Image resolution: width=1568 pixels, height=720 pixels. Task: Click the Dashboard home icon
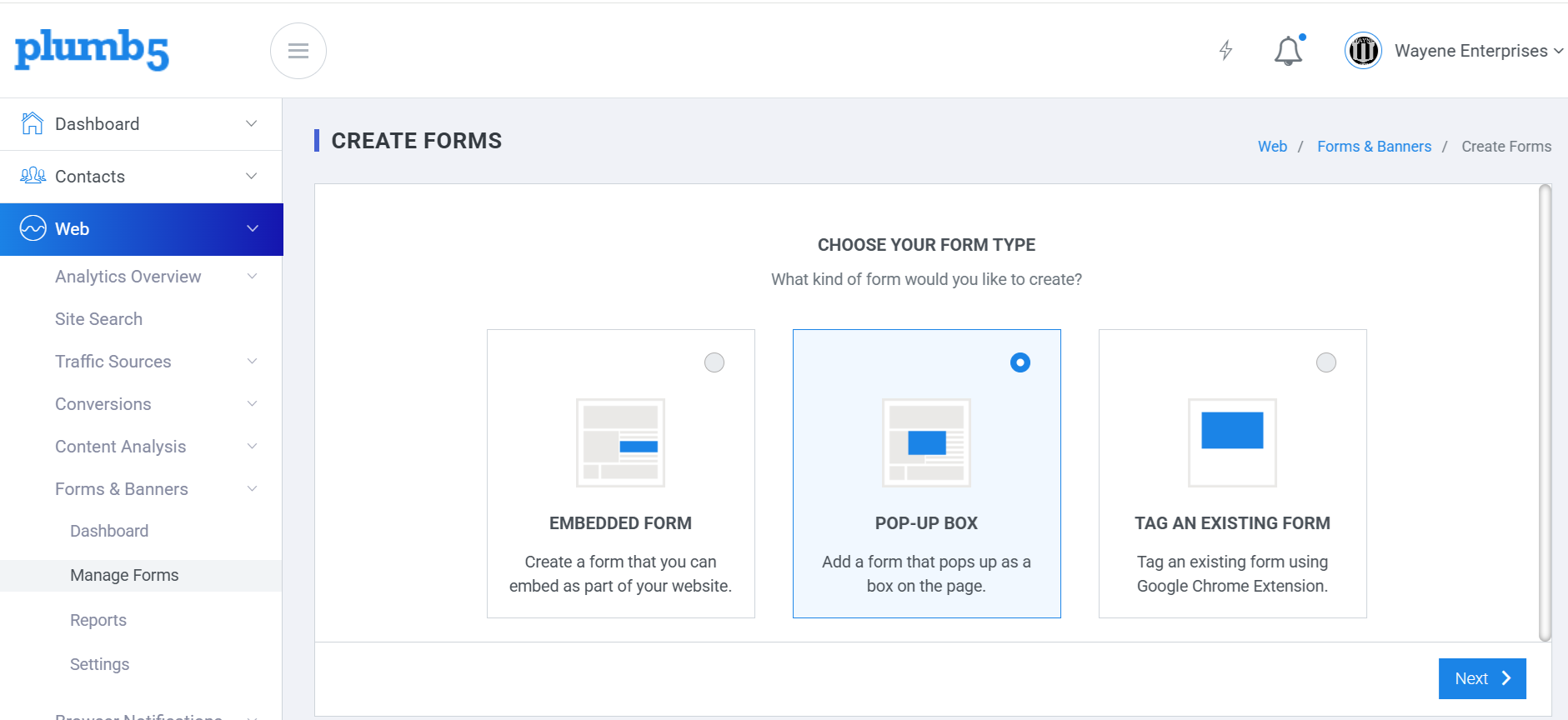[x=33, y=123]
